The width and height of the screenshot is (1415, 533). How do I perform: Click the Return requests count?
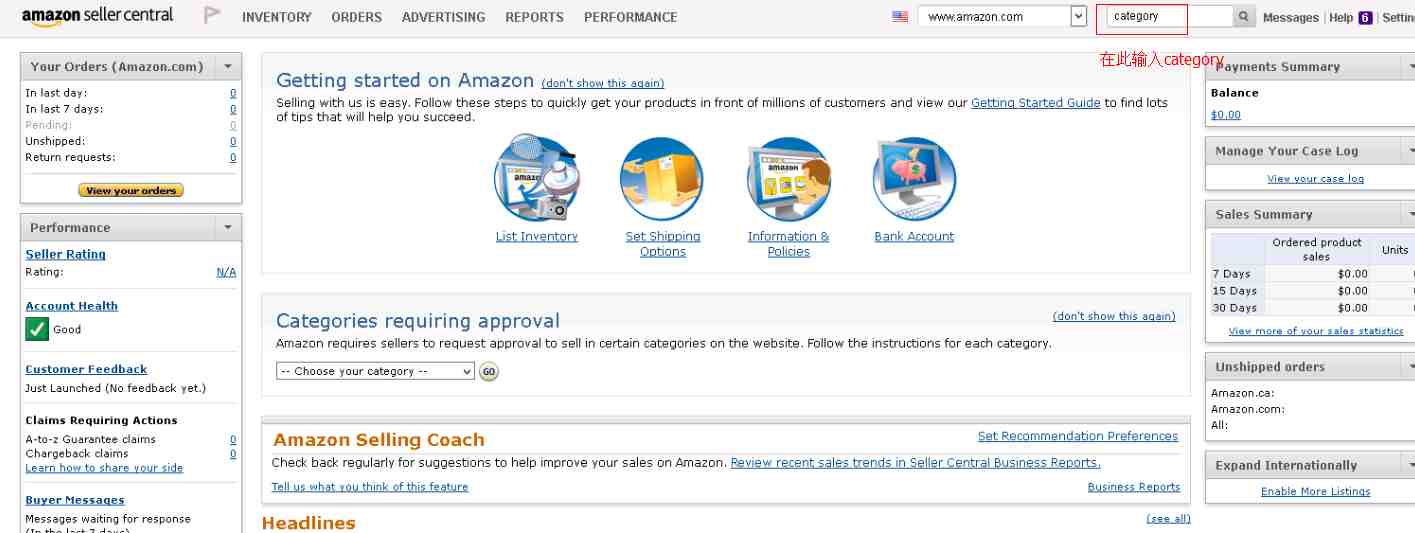coord(233,158)
